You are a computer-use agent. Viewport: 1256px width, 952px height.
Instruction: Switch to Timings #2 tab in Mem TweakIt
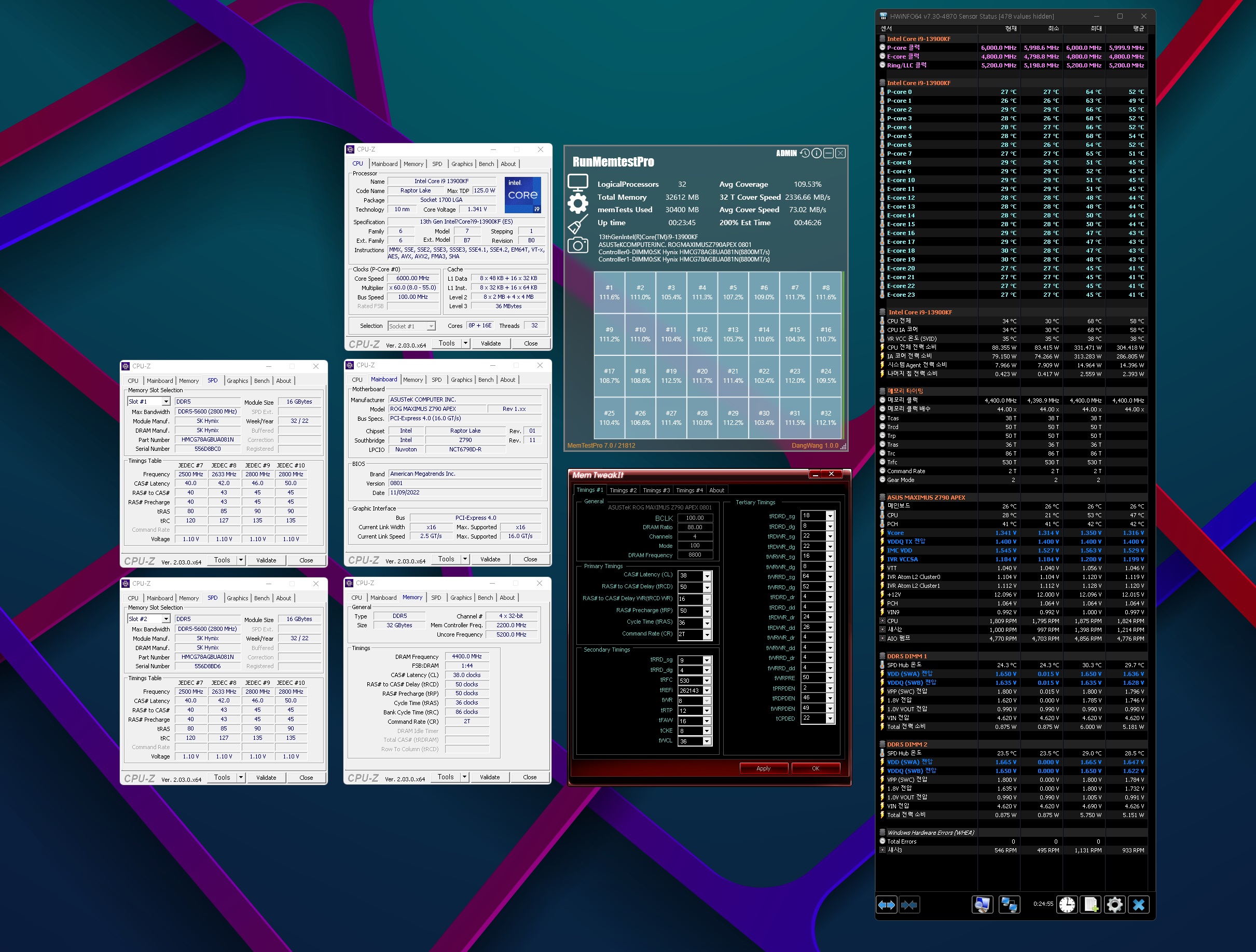pos(623,490)
